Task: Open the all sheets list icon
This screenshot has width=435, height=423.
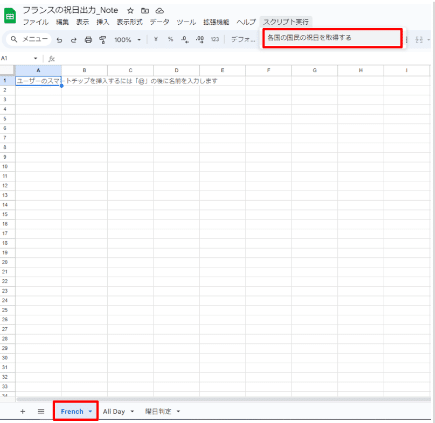Action: click(x=41, y=411)
